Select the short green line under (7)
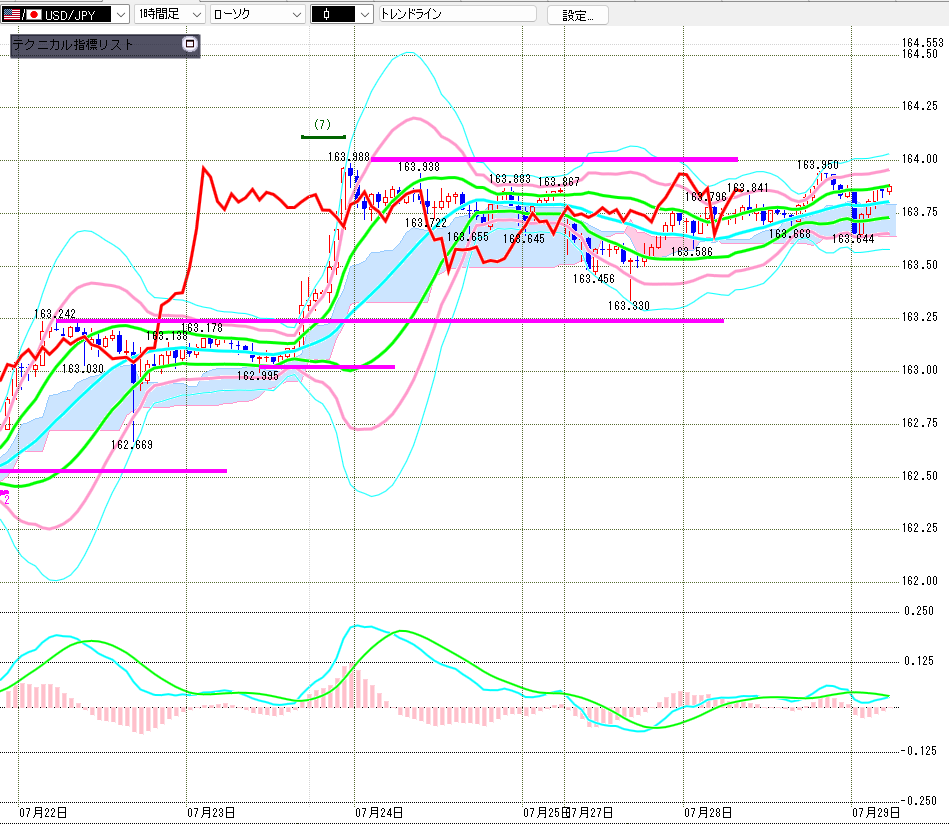The width and height of the screenshot is (949, 824). pos(323,137)
